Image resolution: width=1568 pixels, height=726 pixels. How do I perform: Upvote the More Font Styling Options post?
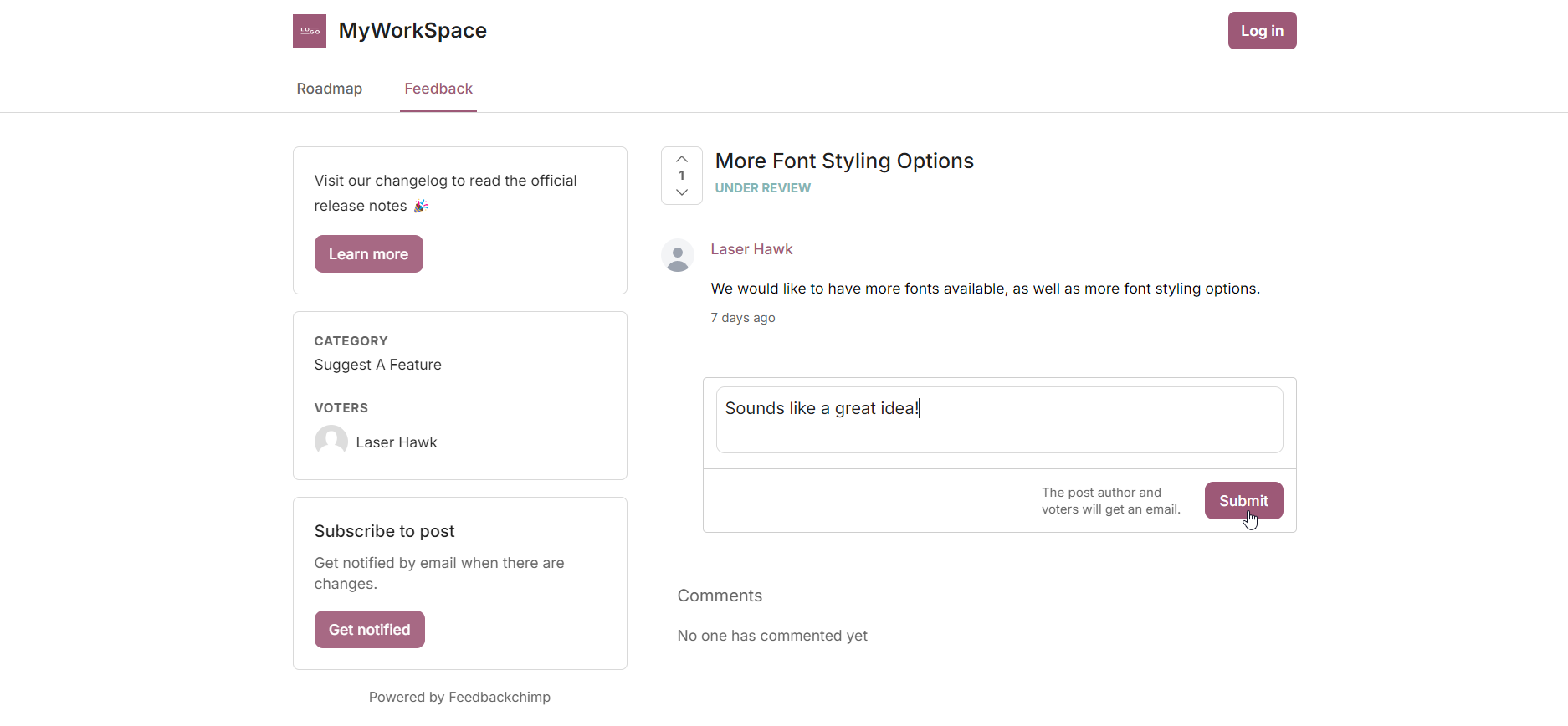click(682, 159)
